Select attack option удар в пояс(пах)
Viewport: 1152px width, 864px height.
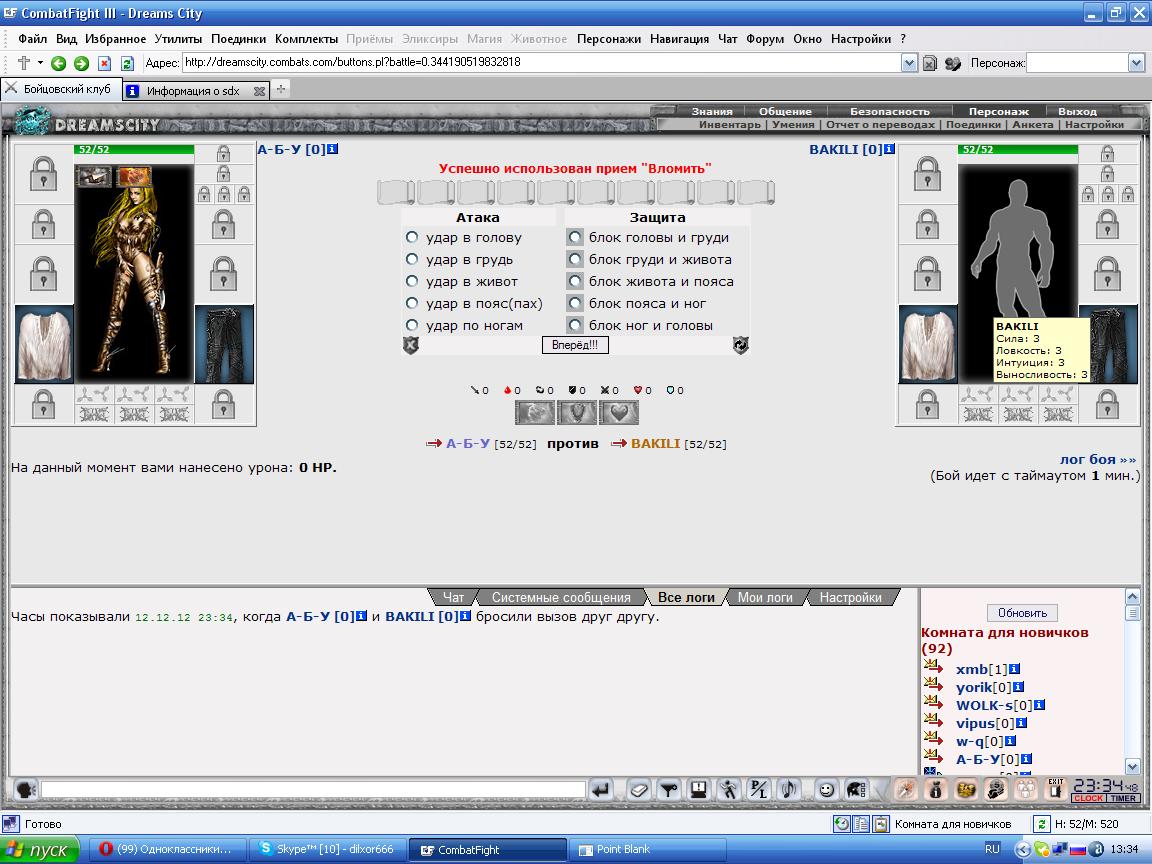point(411,303)
